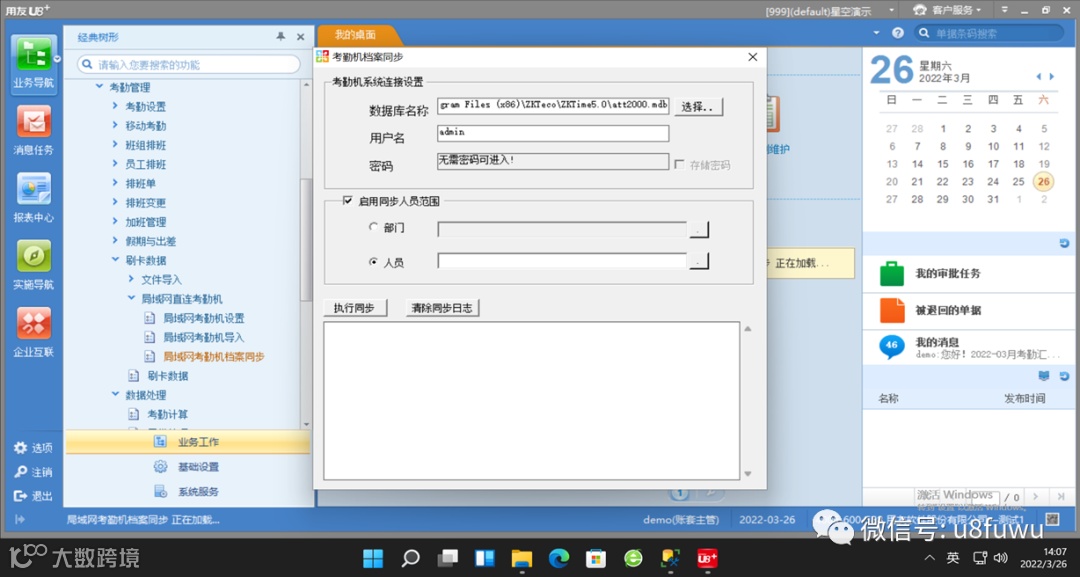1080x577 pixels.
Task: Click 执行同步 button
Action: click(x=355, y=308)
